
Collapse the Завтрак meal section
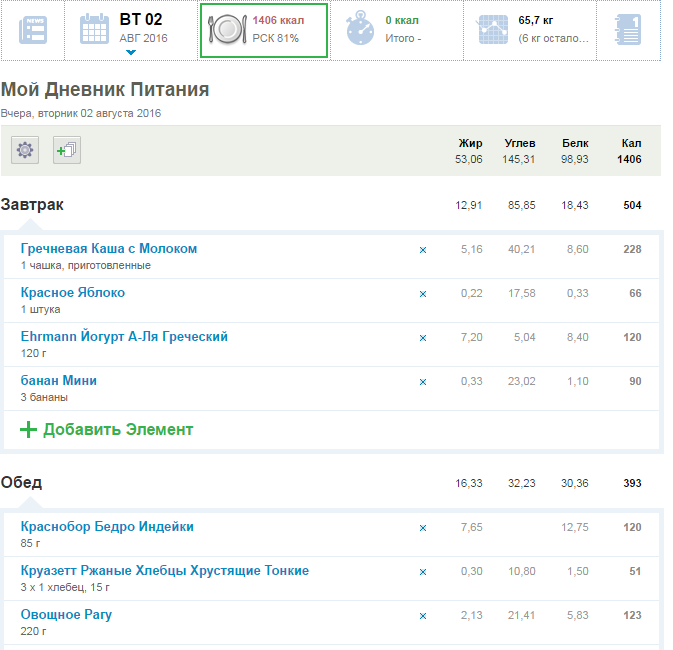click(x=32, y=205)
